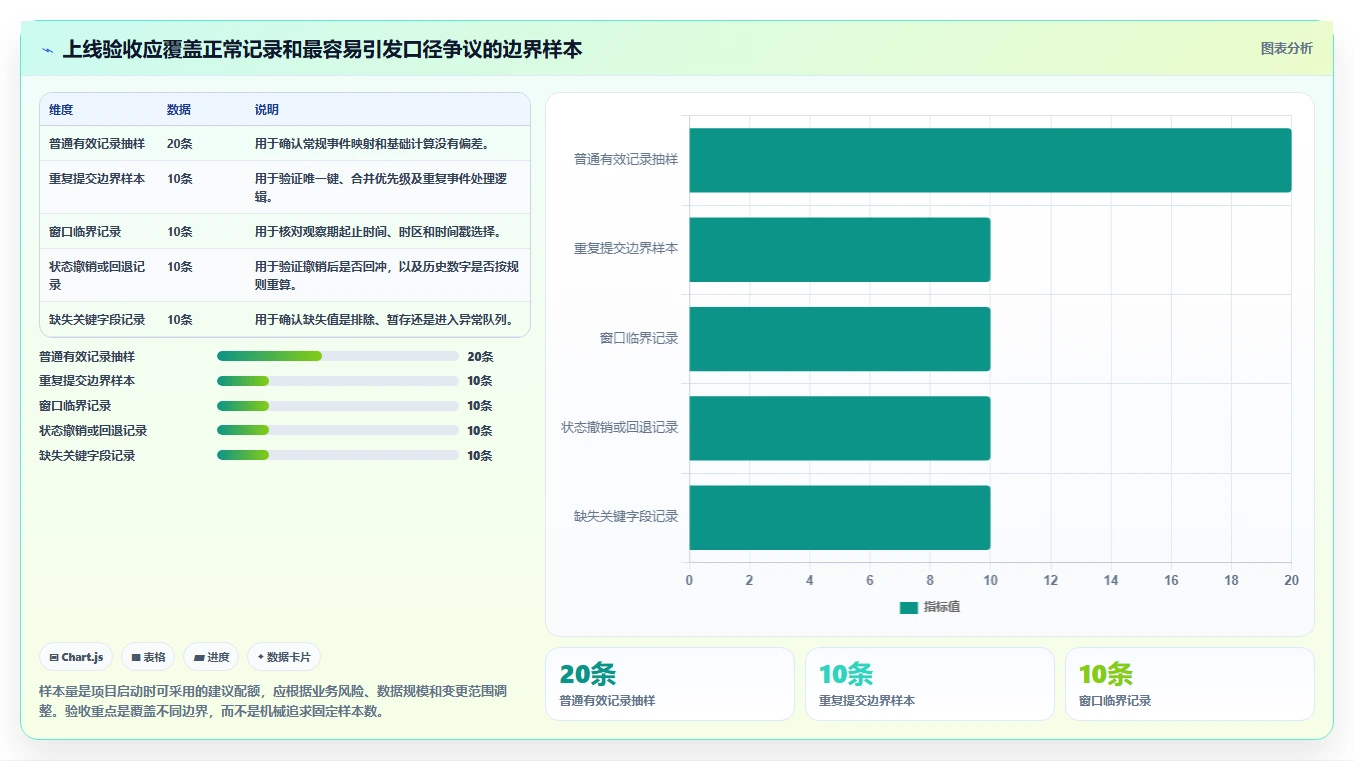Click the 20 tick on the x-axis

(1291, 580)
